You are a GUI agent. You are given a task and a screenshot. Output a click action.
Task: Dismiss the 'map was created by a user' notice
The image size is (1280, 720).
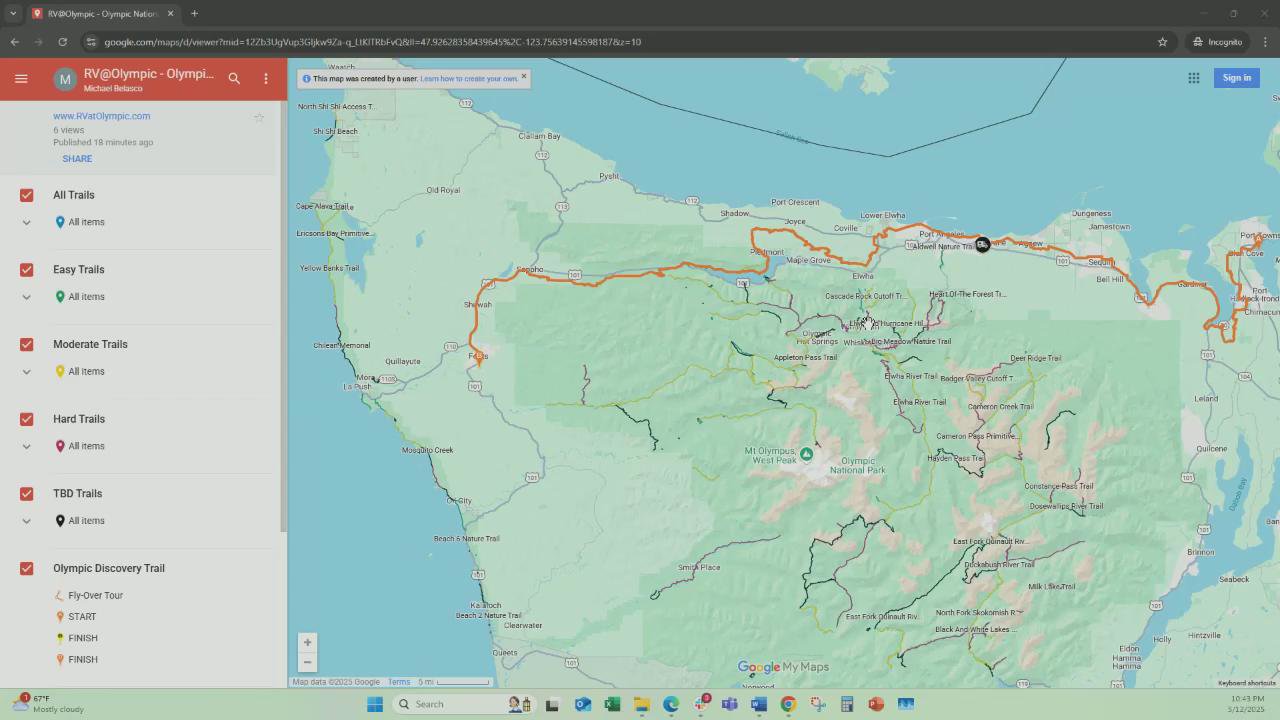(523, 76)
